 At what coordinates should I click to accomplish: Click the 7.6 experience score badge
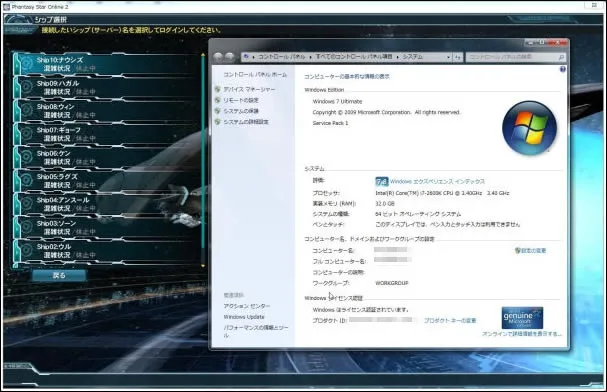point(382,181)
